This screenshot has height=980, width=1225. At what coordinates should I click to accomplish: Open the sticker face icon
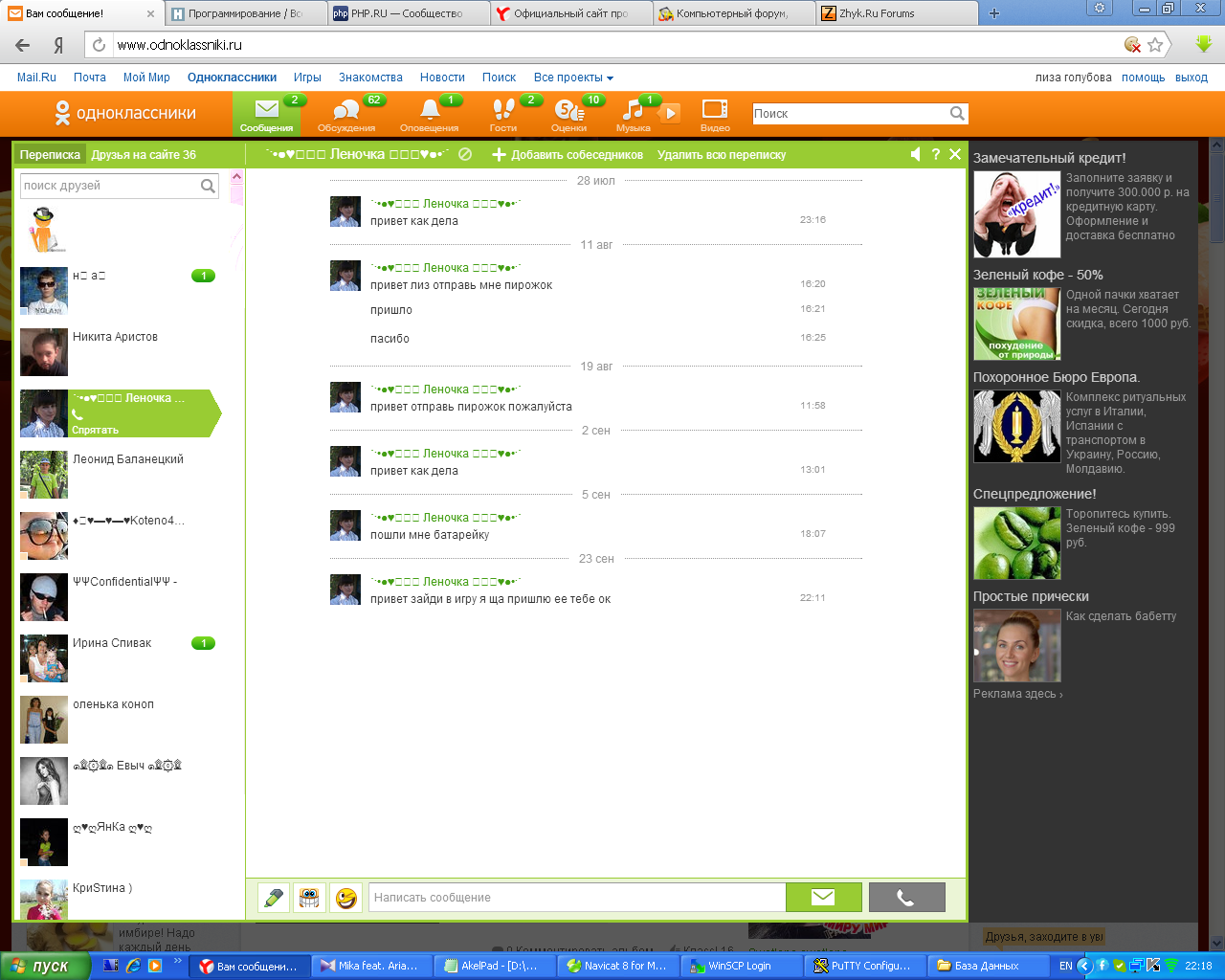(309, 898)
